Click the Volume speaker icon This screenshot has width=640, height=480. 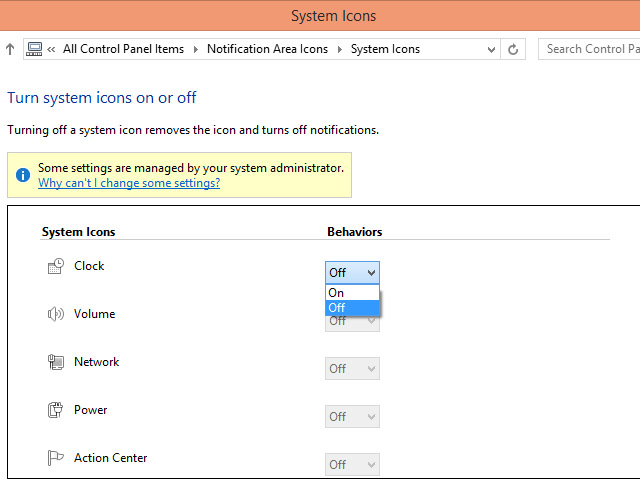click(56, 314)
